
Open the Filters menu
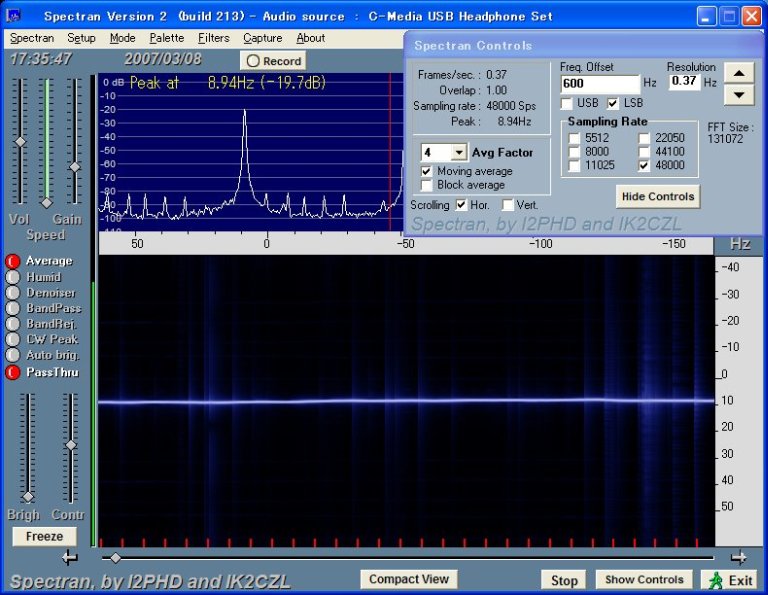pos(214,38)
